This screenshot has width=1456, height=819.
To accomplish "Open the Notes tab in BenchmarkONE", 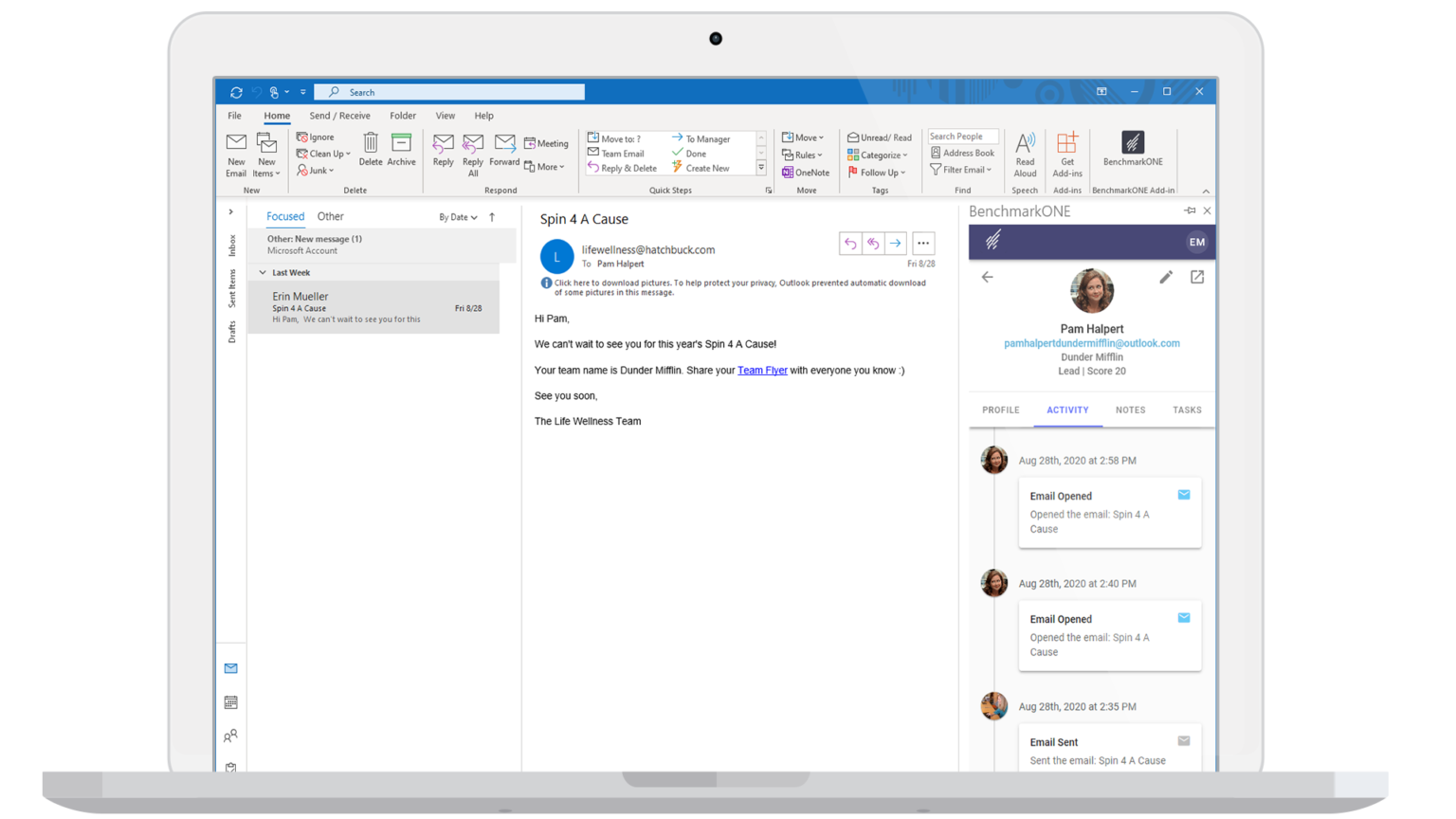I will tap(1130, 409).
